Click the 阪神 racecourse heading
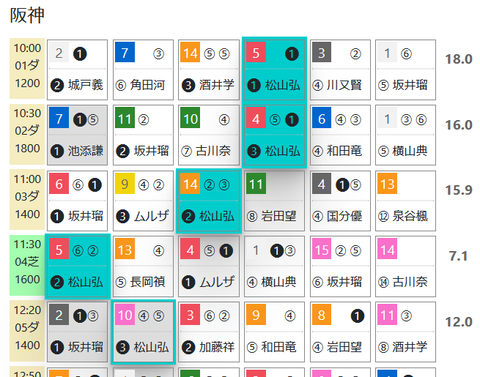 27,16
